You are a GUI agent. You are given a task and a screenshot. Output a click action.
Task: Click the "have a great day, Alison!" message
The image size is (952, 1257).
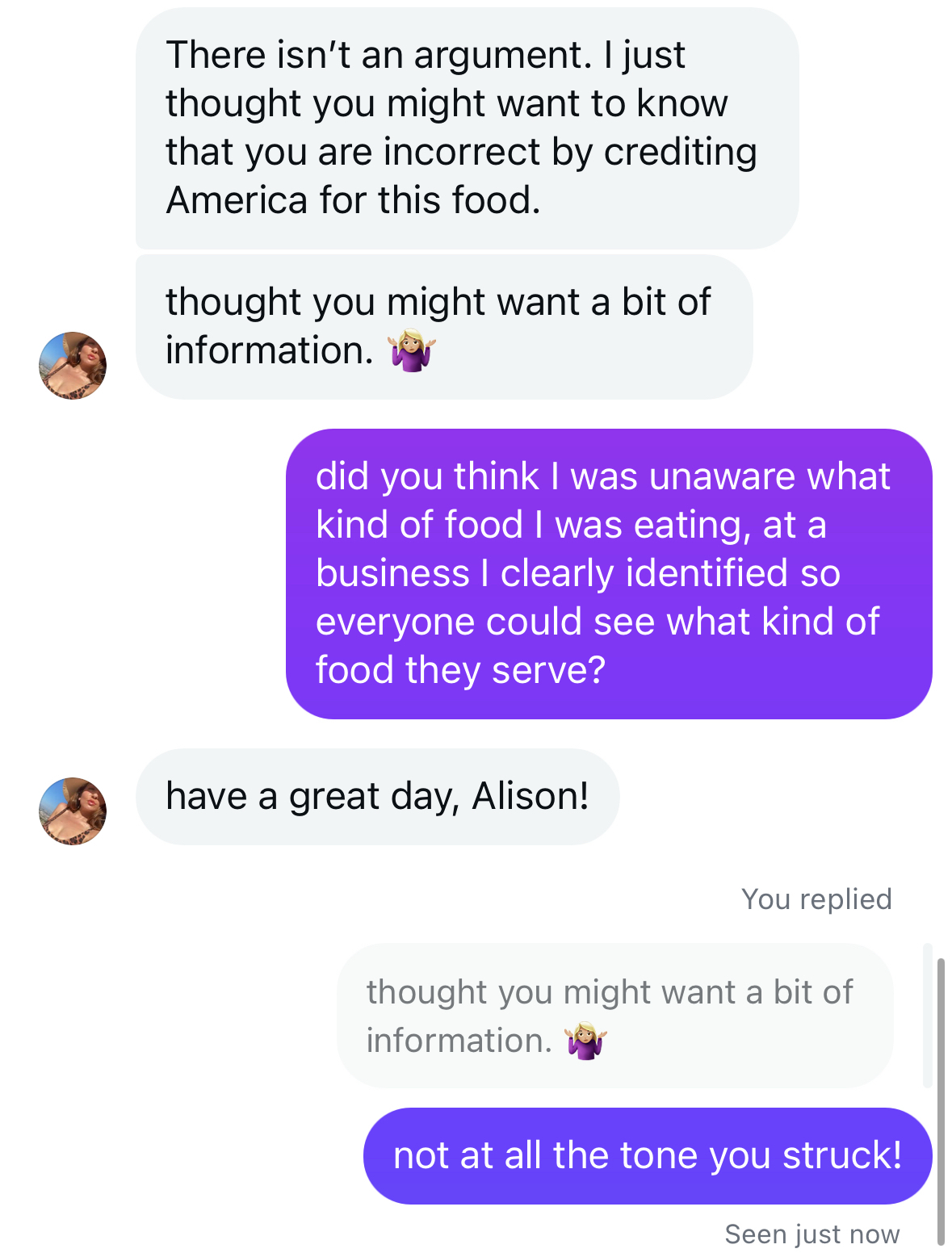pyautogui.click(x=377, y=796)
